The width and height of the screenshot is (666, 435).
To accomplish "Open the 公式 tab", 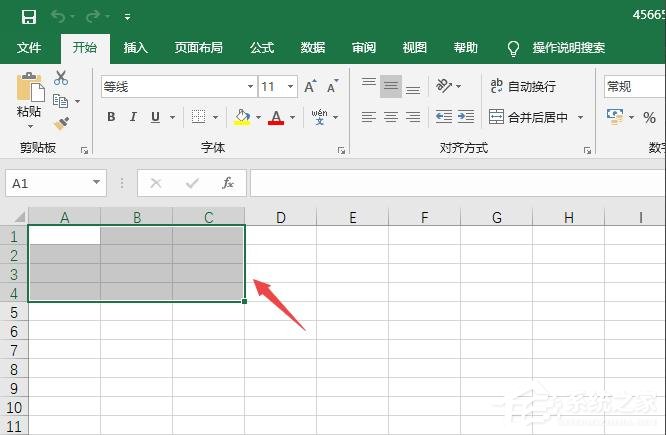I will pyautogui.click(x=262, y=48).
